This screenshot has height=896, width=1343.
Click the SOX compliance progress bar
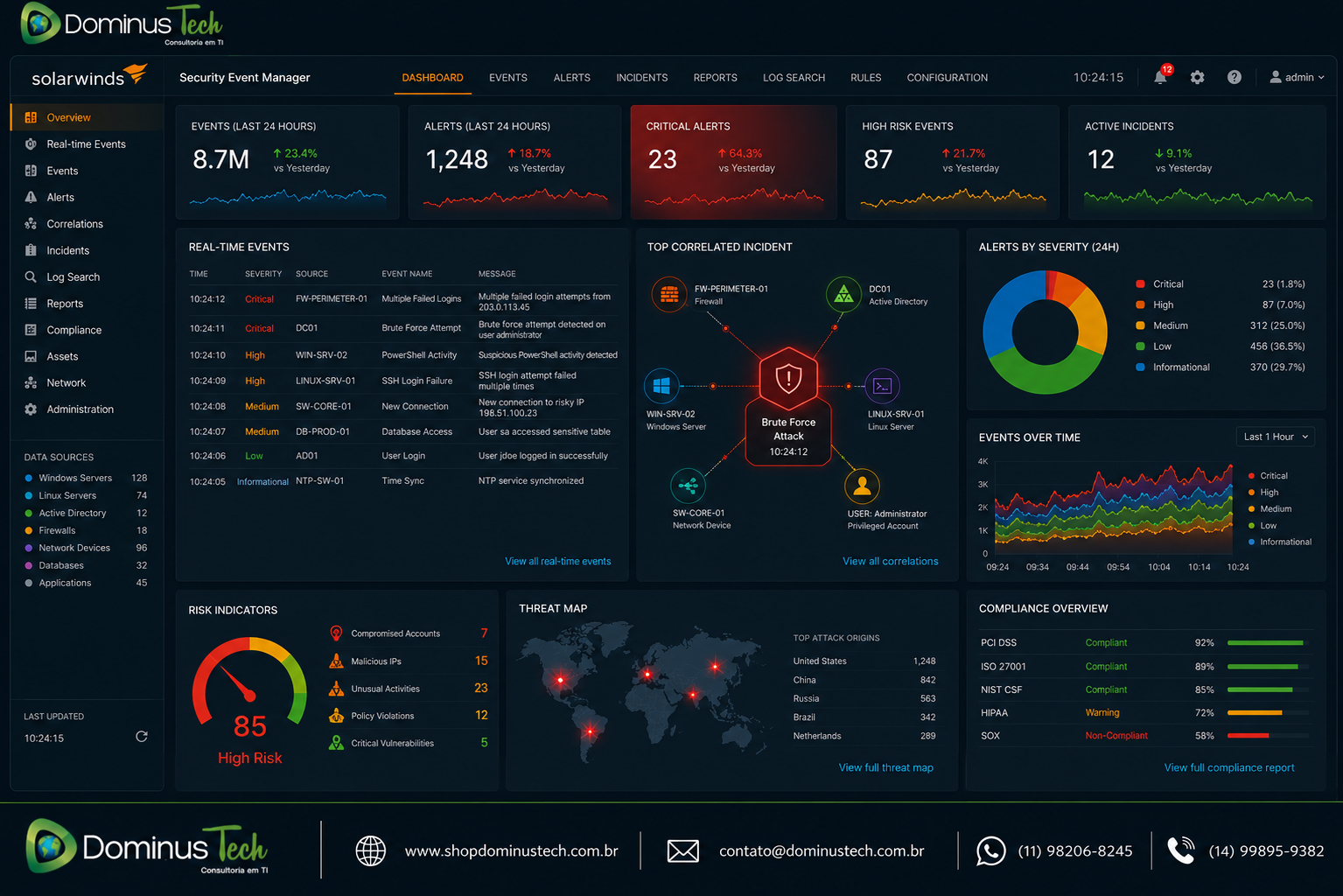click(x=1270, y=735)
